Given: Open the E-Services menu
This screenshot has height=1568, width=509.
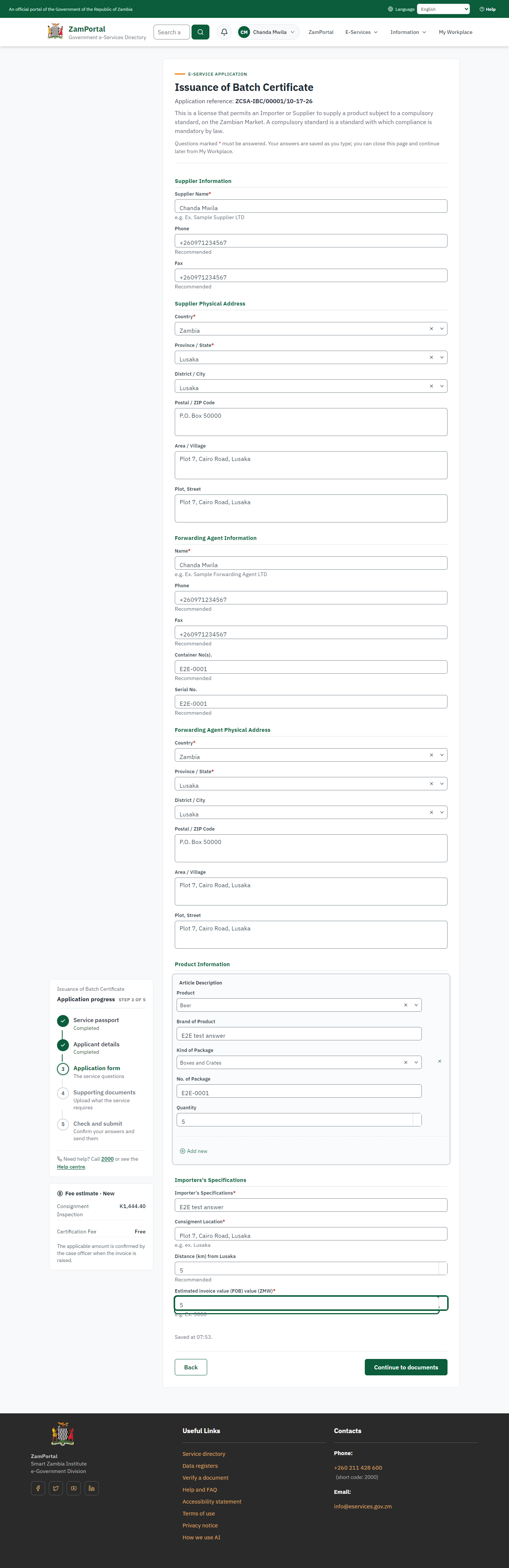Looking at the screenshot, I should point(362,32).
